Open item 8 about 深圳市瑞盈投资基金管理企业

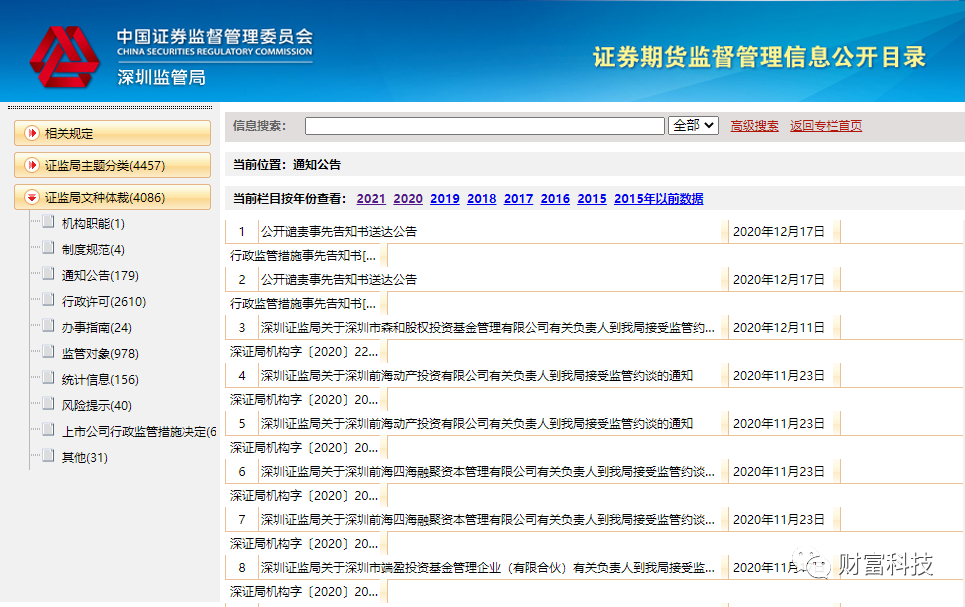(x=487, y=568)
